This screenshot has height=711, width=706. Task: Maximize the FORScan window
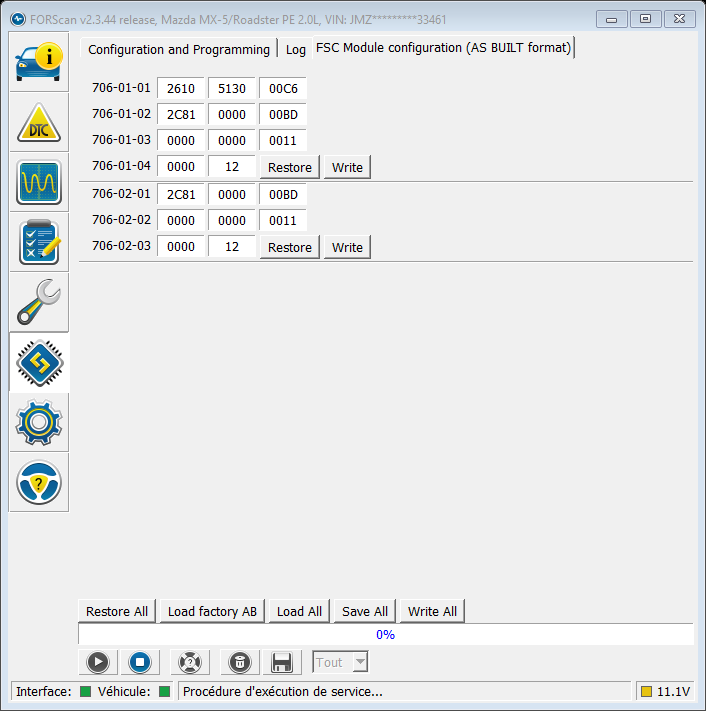pos(645,19)
